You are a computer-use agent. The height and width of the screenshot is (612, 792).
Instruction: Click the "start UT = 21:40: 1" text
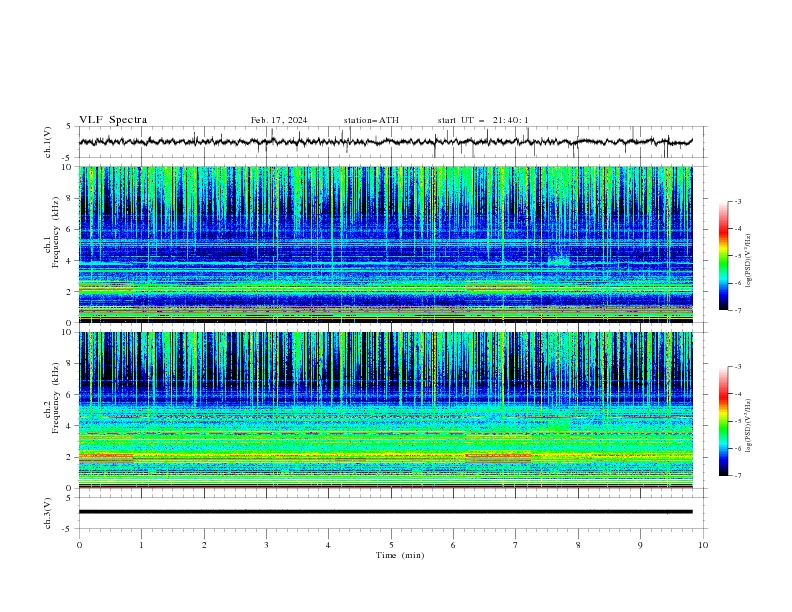coord(483,120)
